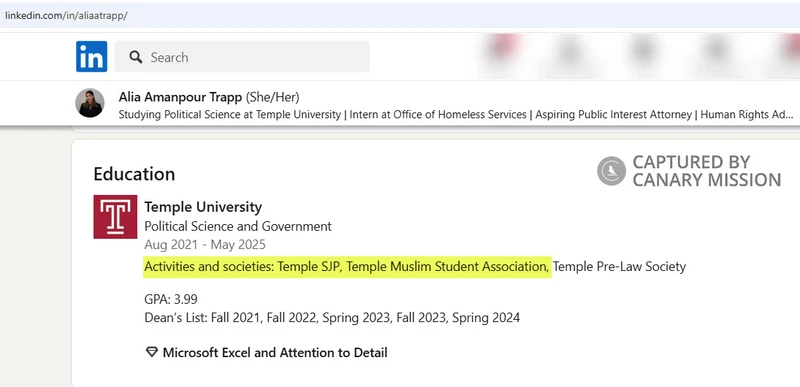This screenshot has width=800, height=387.
Task: Open Microsoft Excel and Attention to Detail skills
Action: [x=275, y=352]
